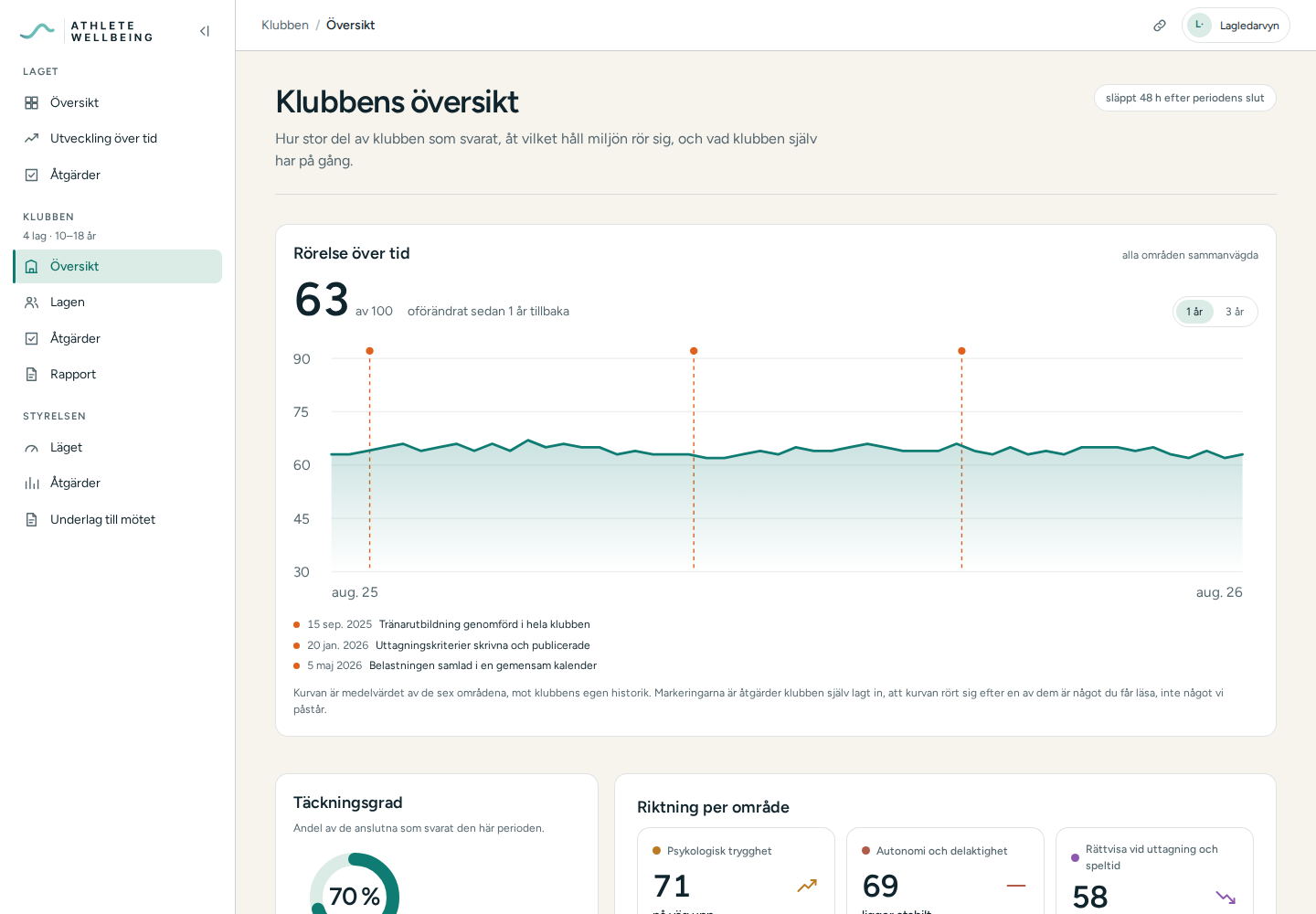The width and height of the screenshot is (1316, 914).
Task: Click the gauge icon beside Läget
Action: tap(32, 448)
